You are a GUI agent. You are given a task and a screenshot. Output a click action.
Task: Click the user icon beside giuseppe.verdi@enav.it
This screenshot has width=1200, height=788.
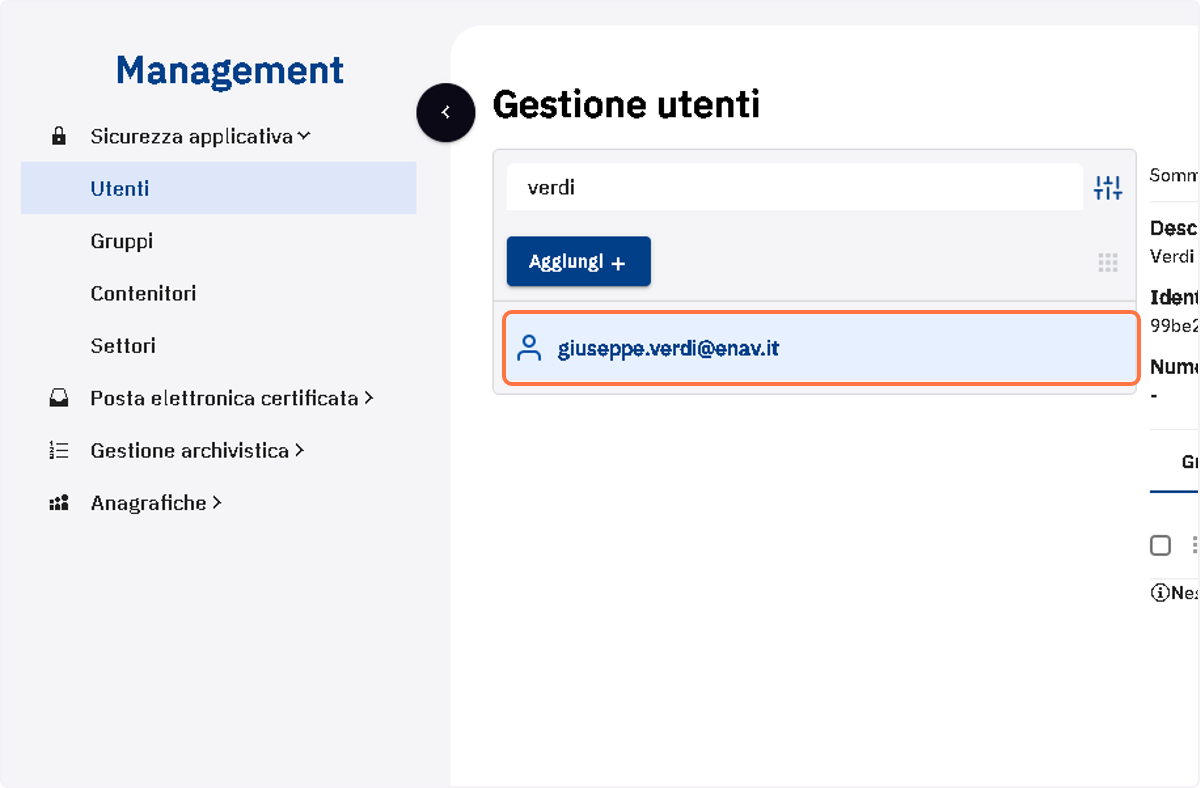tap(528, 348)
